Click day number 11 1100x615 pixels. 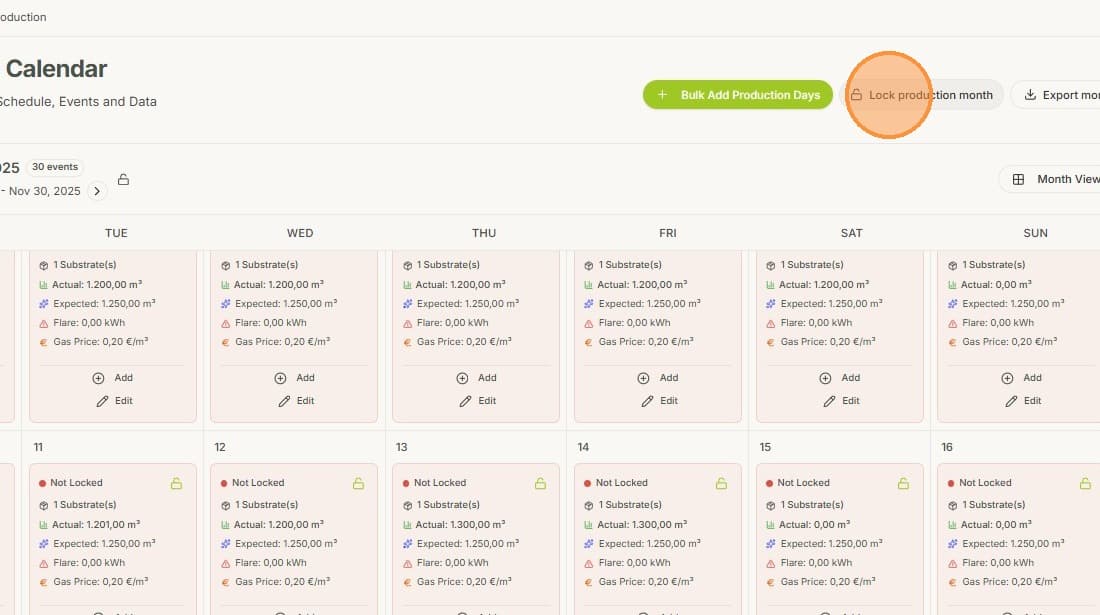tap(38, 447)
